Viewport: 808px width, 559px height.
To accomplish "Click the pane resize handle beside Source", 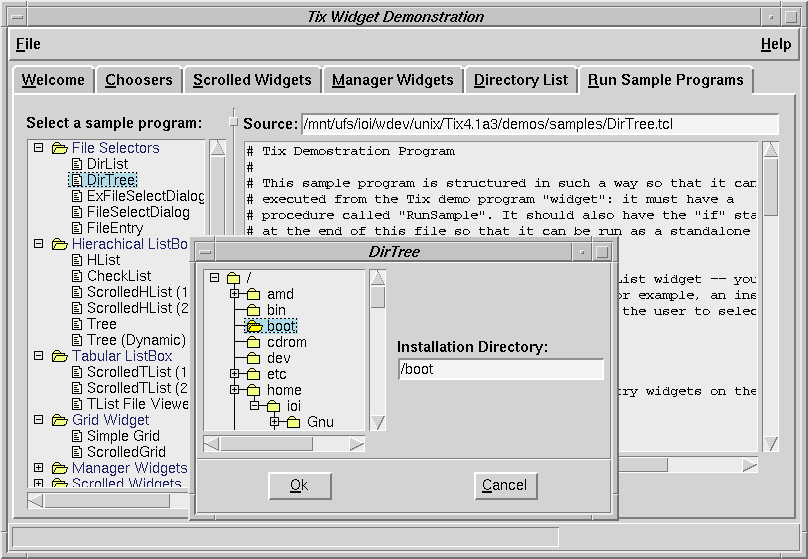I will [233, 122].
